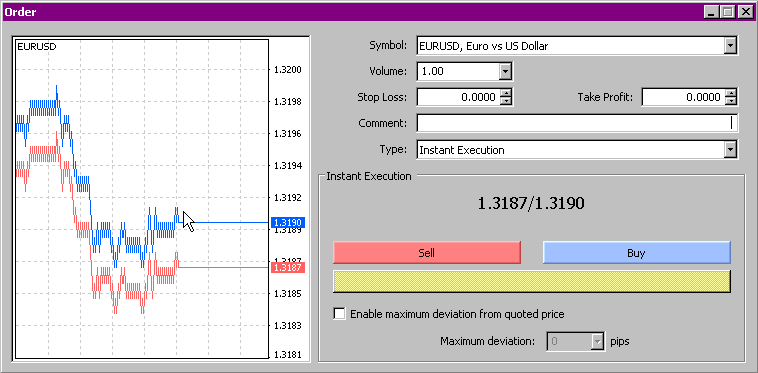Click the 1.3200 price axis label
The image size is (758, 373).
(x=288, y=70)
